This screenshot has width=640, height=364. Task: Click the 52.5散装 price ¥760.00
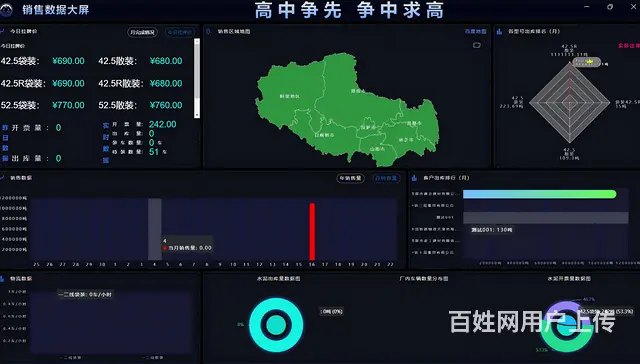click(x=166, y=105)
